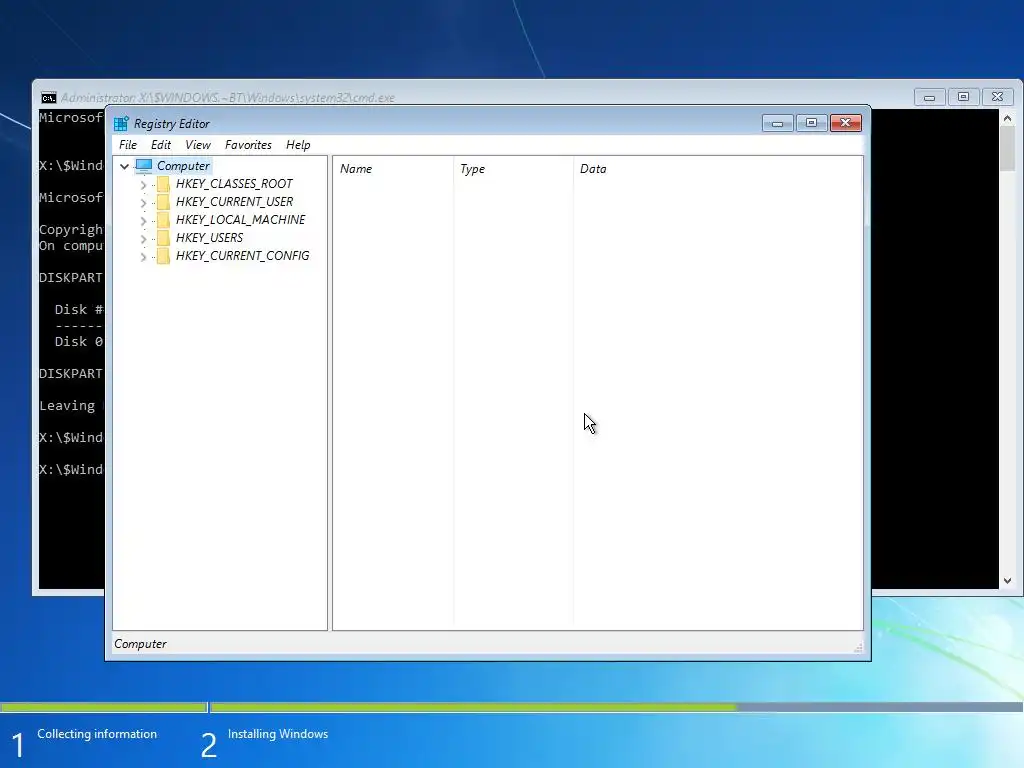Close the Registry Editor window

point(846,123)
